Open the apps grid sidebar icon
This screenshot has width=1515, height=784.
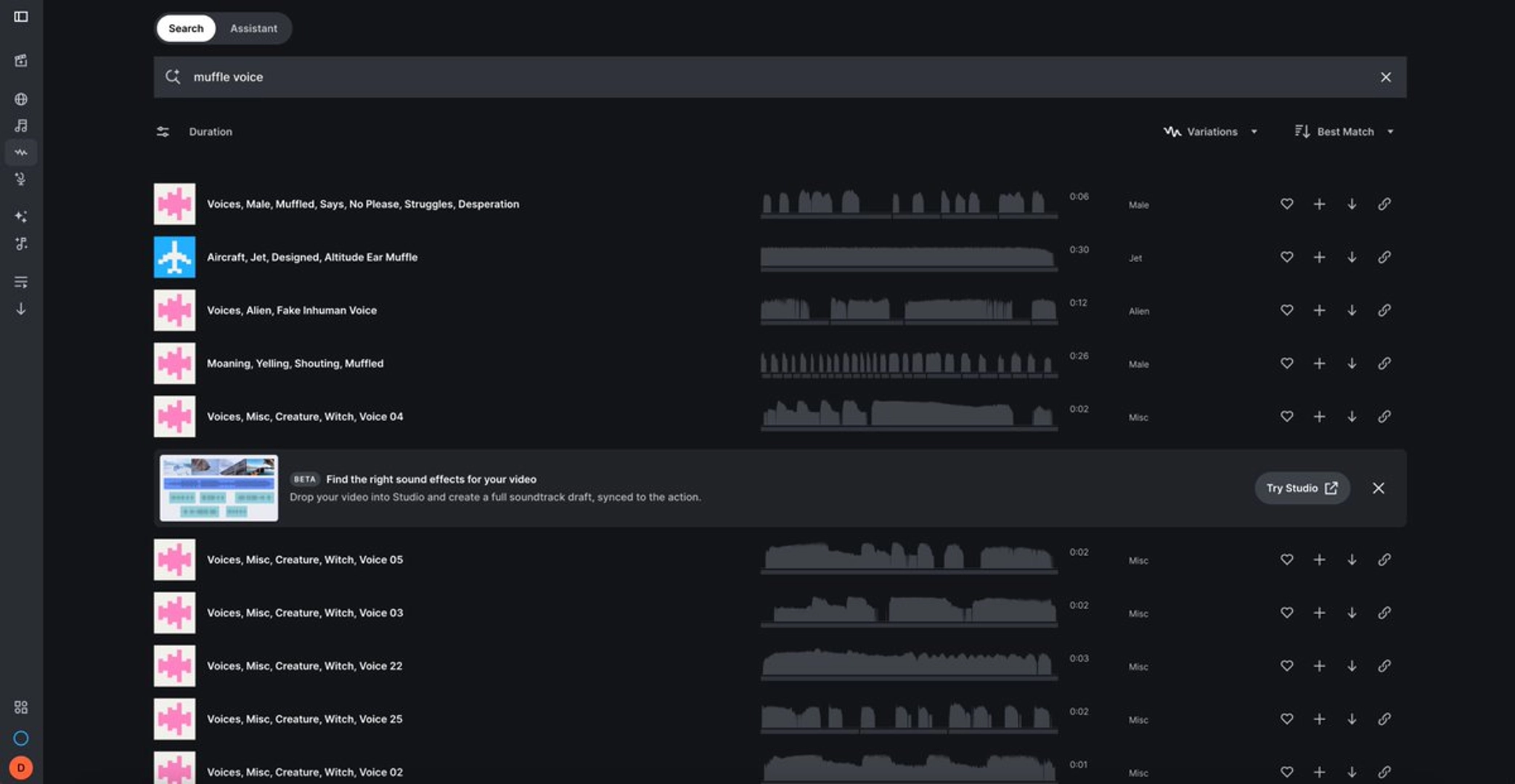pyautogui.click(x=21, y=707)
